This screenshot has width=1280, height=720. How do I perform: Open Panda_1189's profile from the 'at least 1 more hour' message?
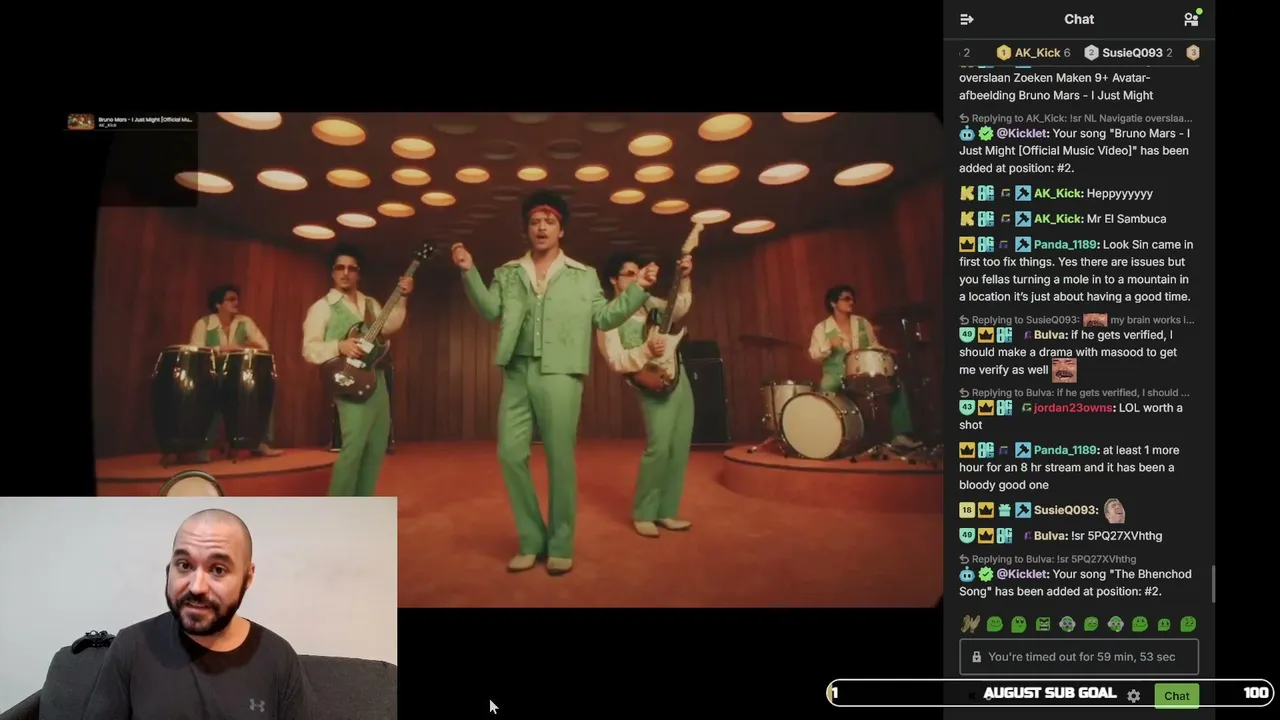(1066, 450)
